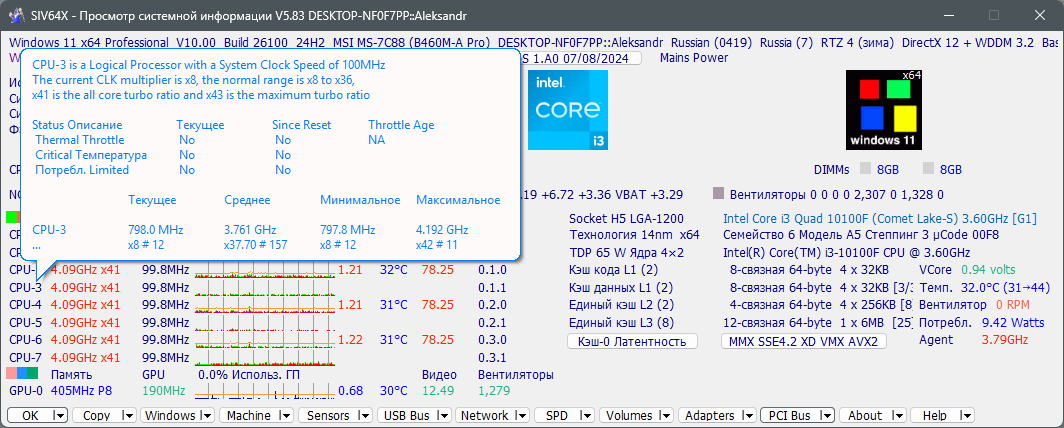Open the Volumes button dropdown arrow
This screenshot has height=428, width=1064.
[665, 416]
